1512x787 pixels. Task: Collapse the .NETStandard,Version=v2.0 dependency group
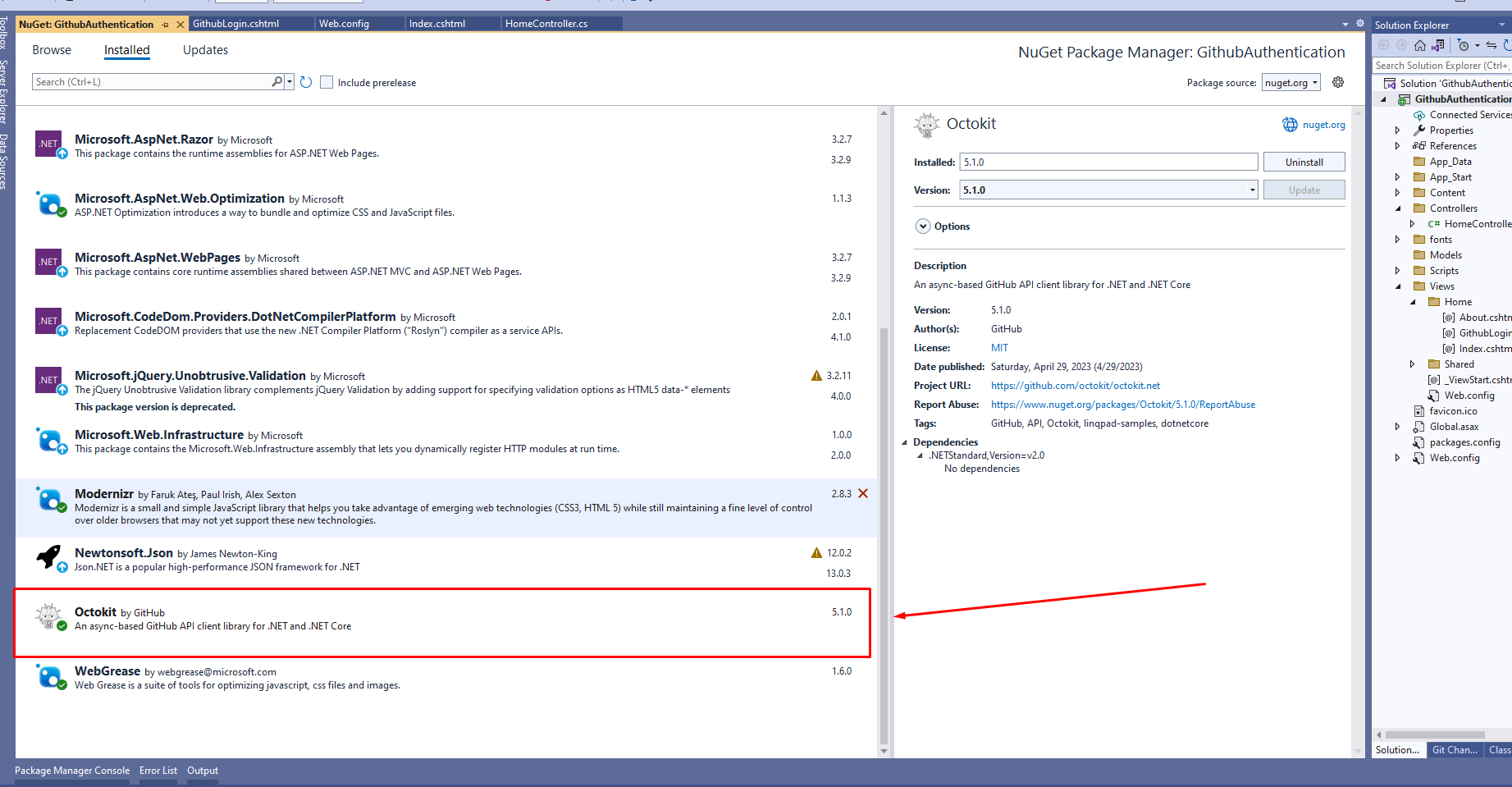(x=920, y=455)
